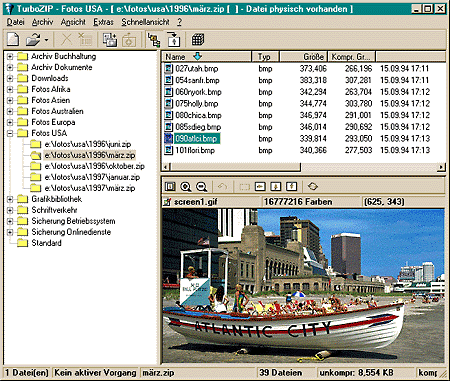Click the 080chica.bmp file icon
The image size is (450, 381).
(x=169, y=115)
